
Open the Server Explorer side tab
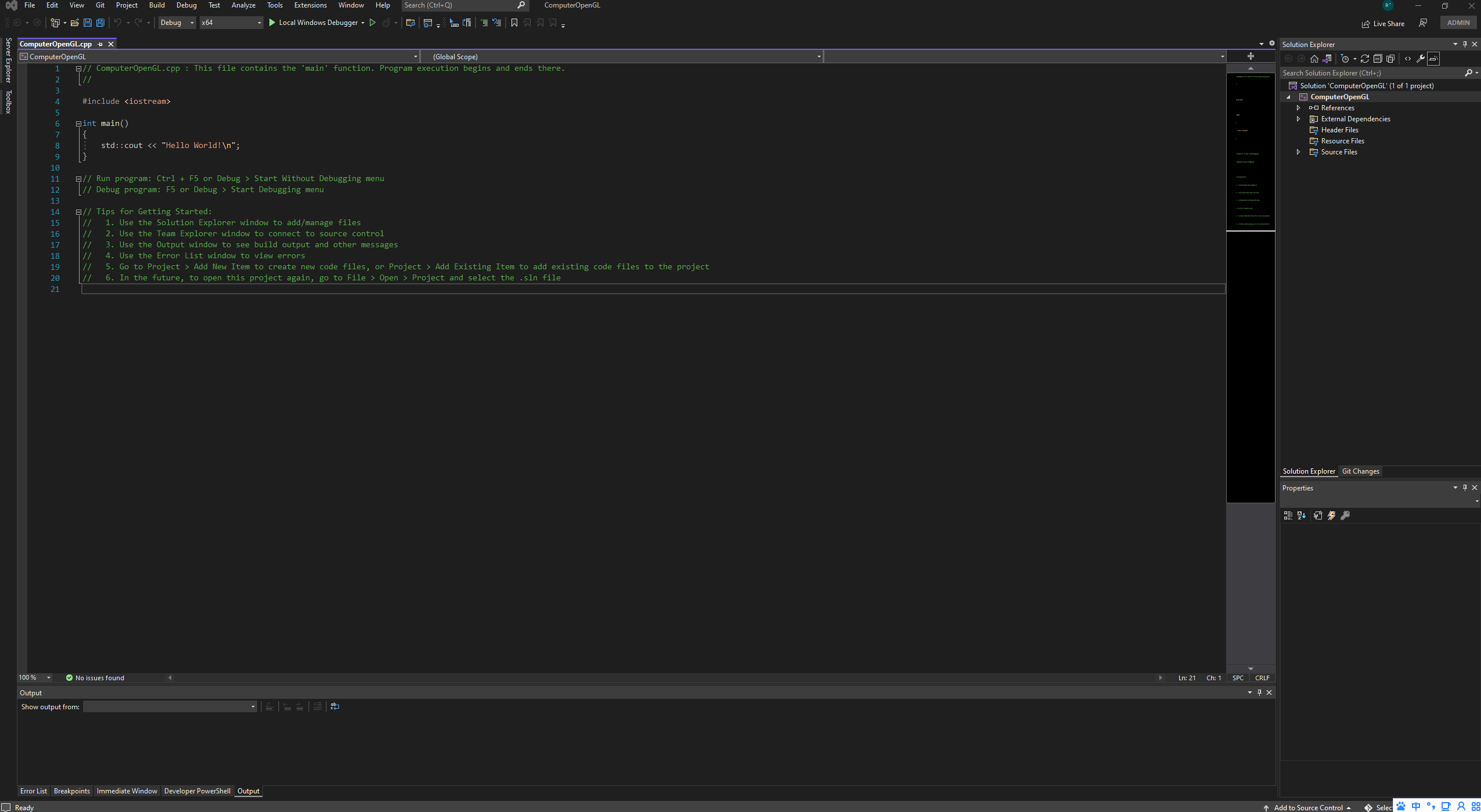point(8,60)
